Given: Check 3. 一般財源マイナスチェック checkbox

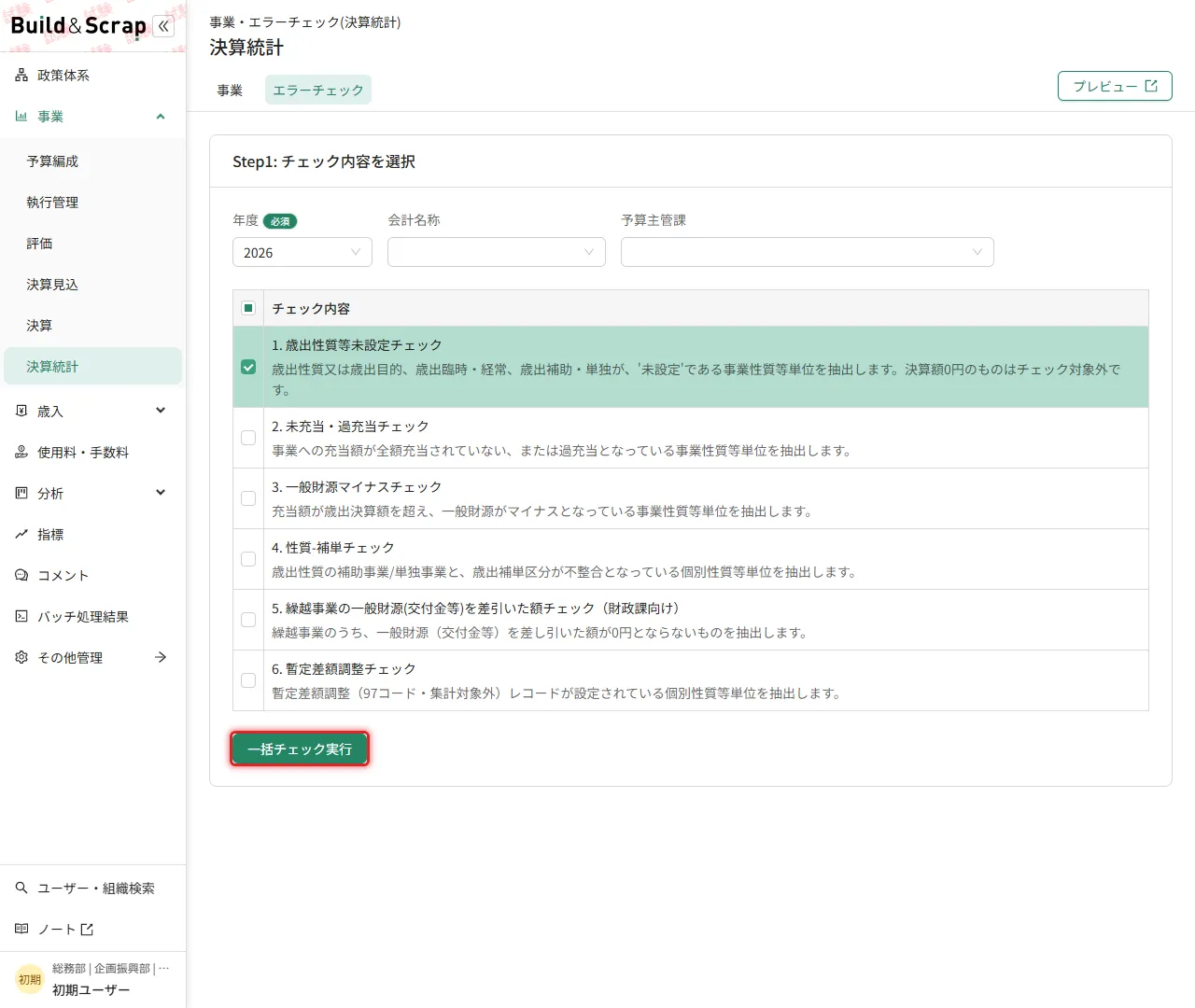Looking at the screenshot, I should [248, 498].
